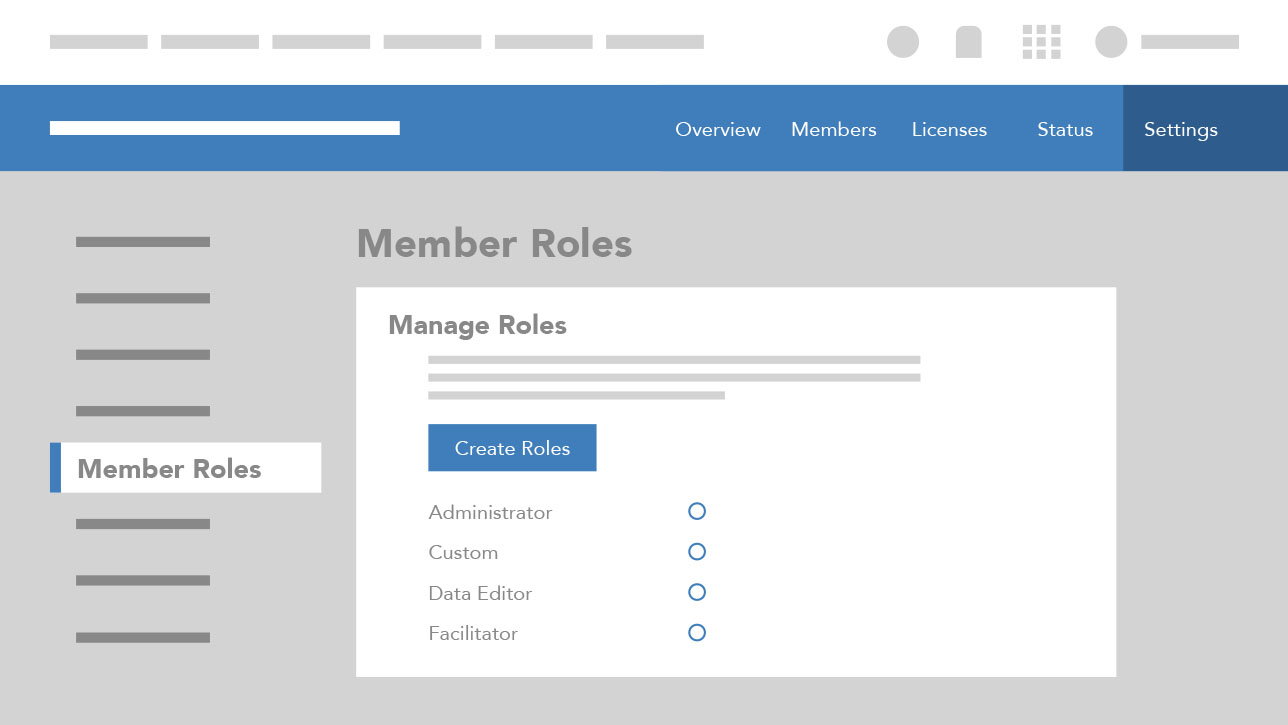1288x725 pixels.
Task: Click the user profile avatar circle
Action: click(1111, 42)
